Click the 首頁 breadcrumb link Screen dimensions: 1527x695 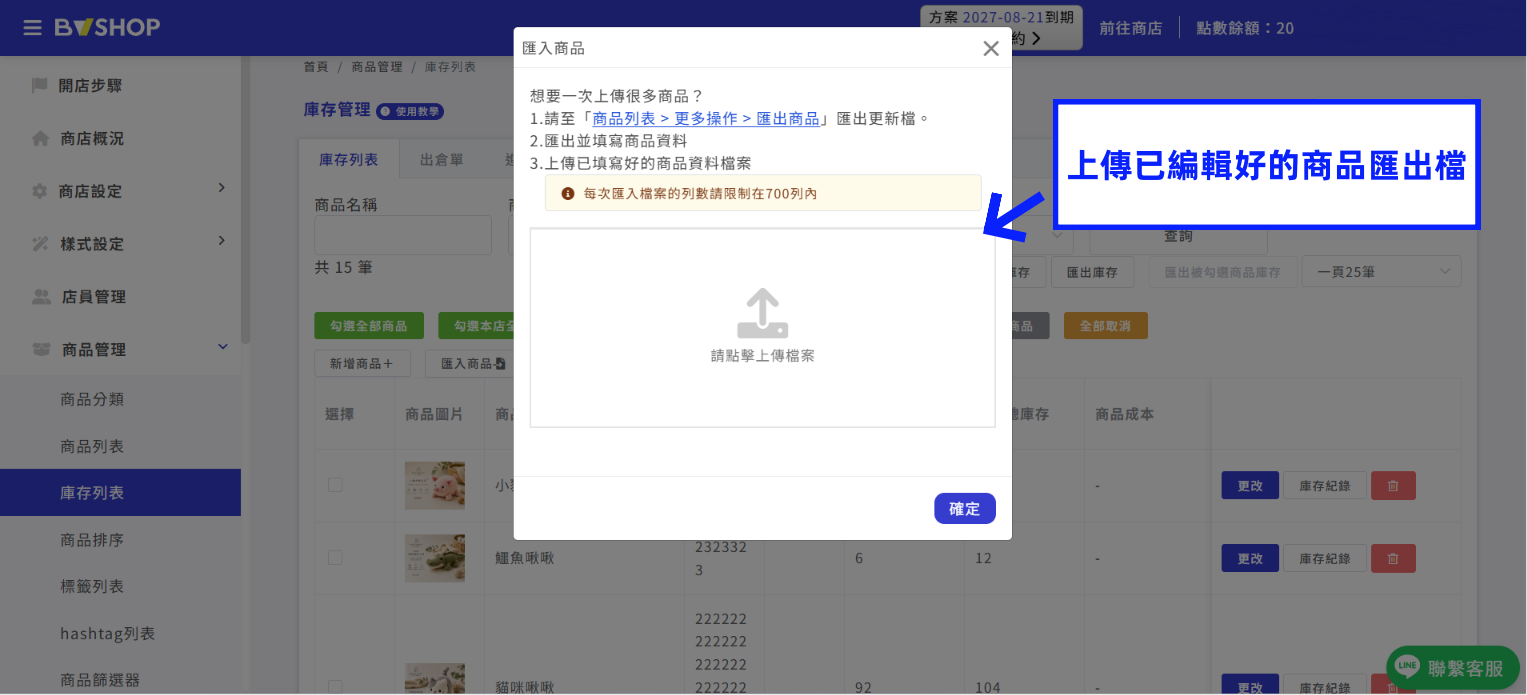click(316, 67)
